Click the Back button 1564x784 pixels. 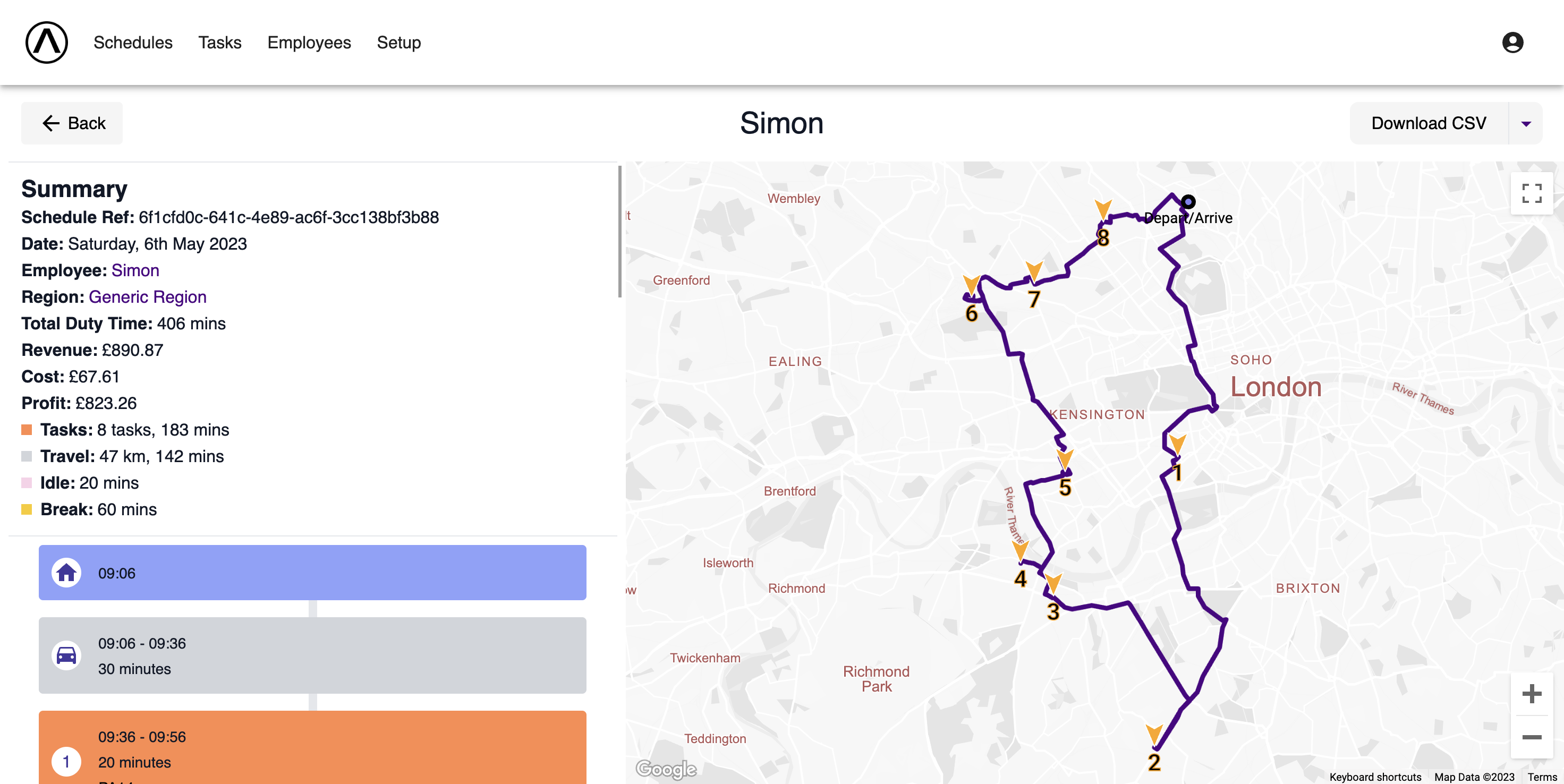pyautogui.click(x=72, y=124)
